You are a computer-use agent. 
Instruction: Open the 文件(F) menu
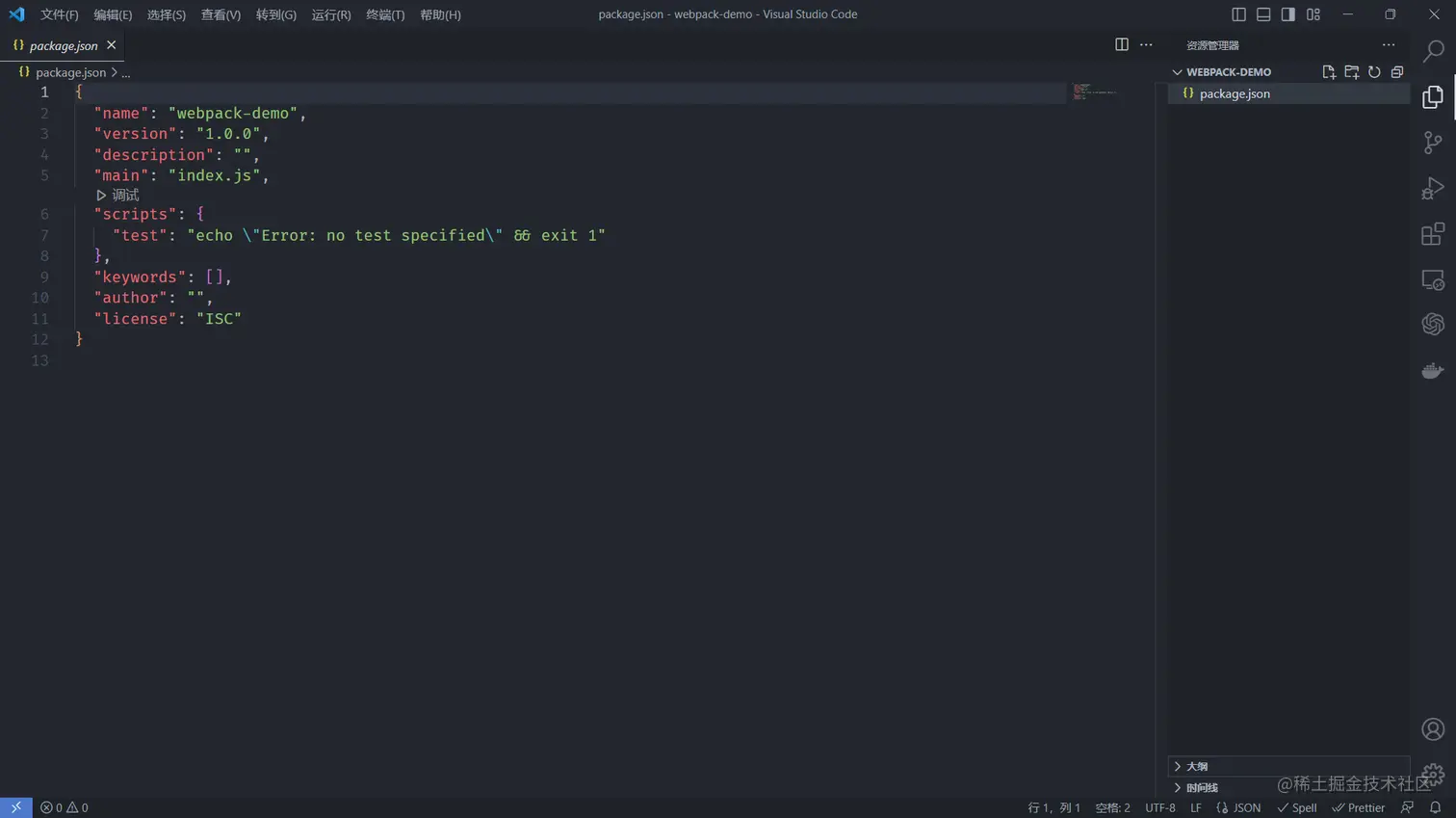click(60, 14)
